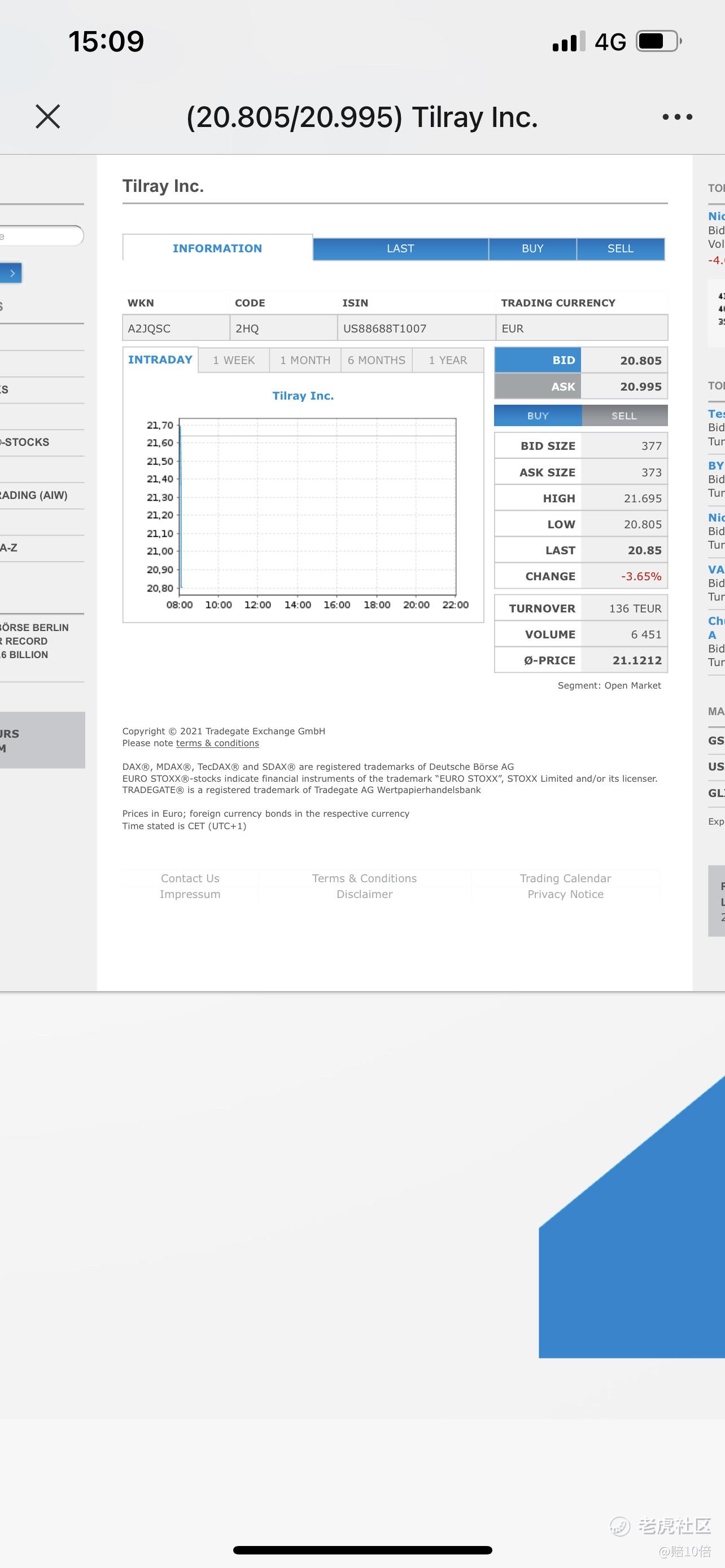Click the BID SIZE value 377
725x1568 pixels.
pos(652,446)
